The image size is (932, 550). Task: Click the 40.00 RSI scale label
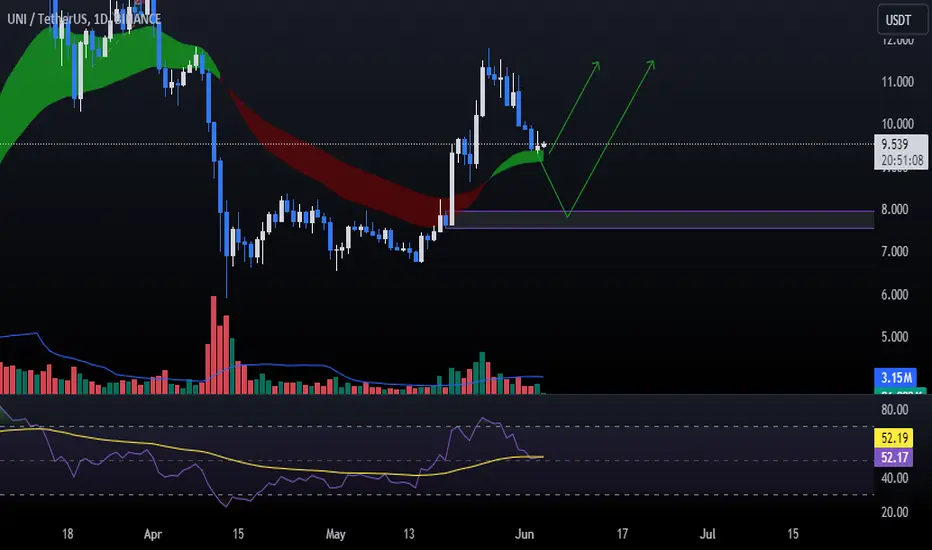895,478
